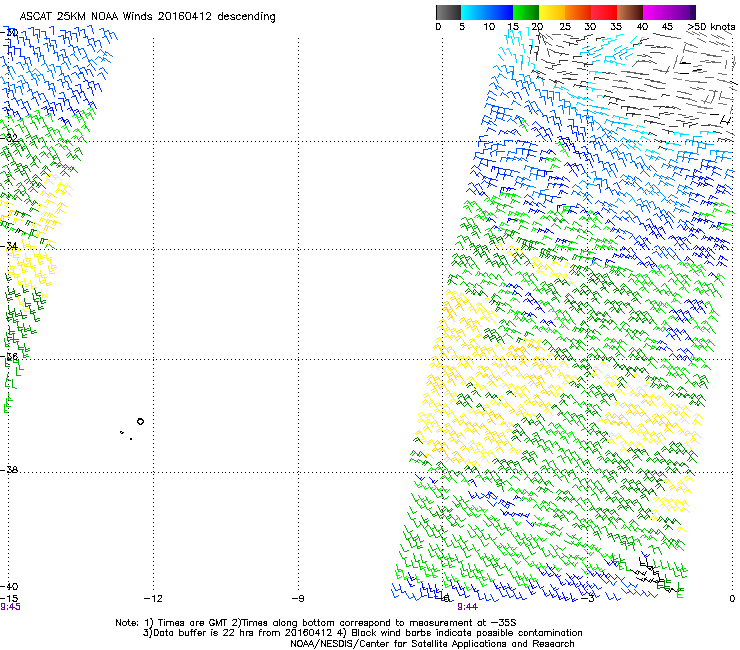740x650 pixels.
Task: Click the note line 'Times are GMT'
Action: [x=188, y=623]
